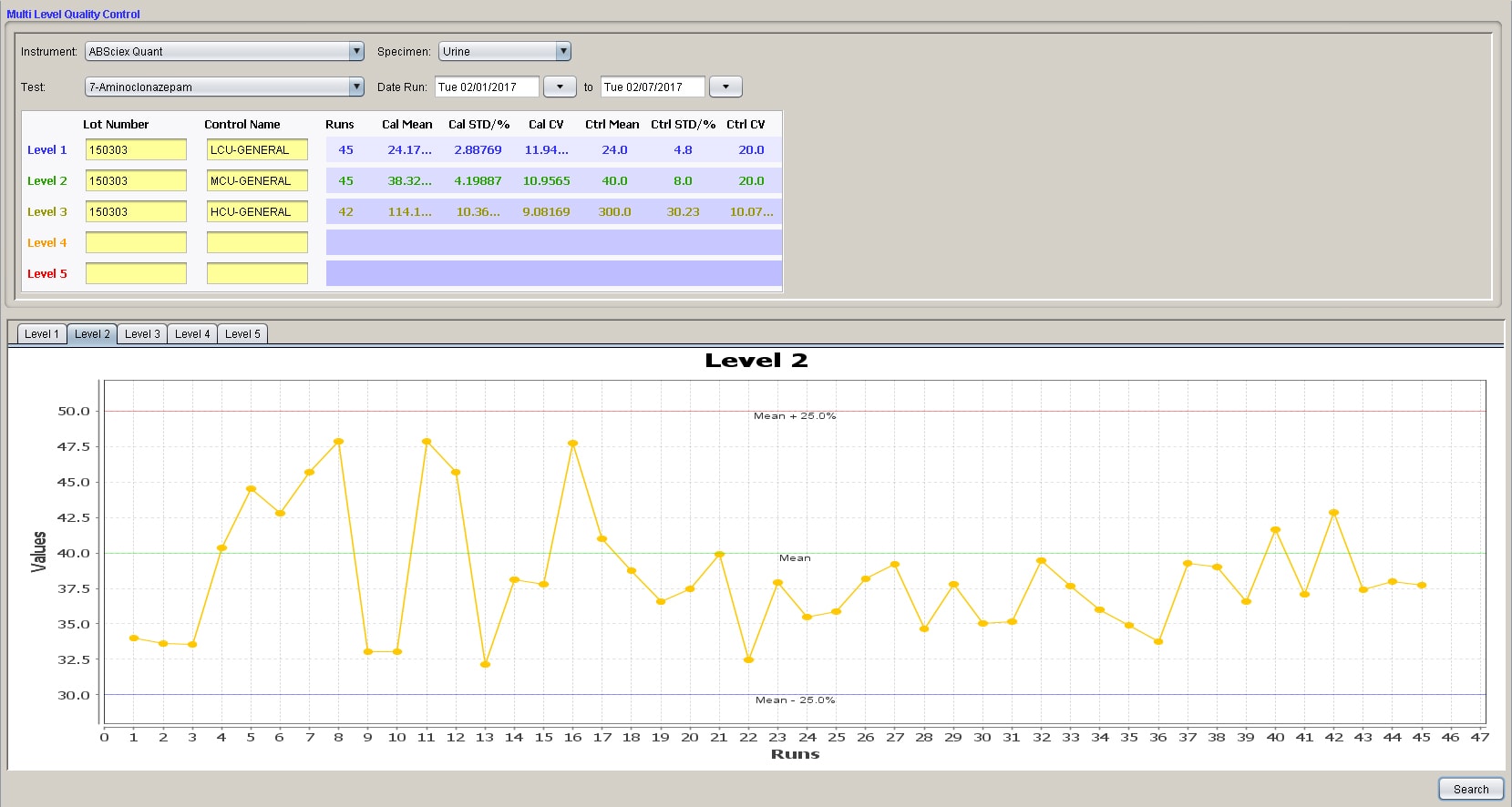Click the Runs column header
The image size is (1512, 807).
click(x=340, y=125)
